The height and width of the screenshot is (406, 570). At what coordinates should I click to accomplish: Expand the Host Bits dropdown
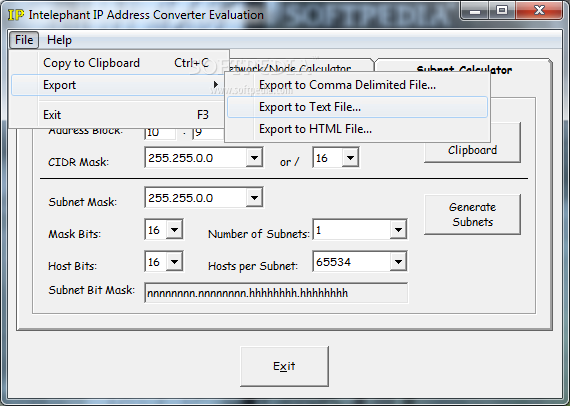[x=174, y=262]
